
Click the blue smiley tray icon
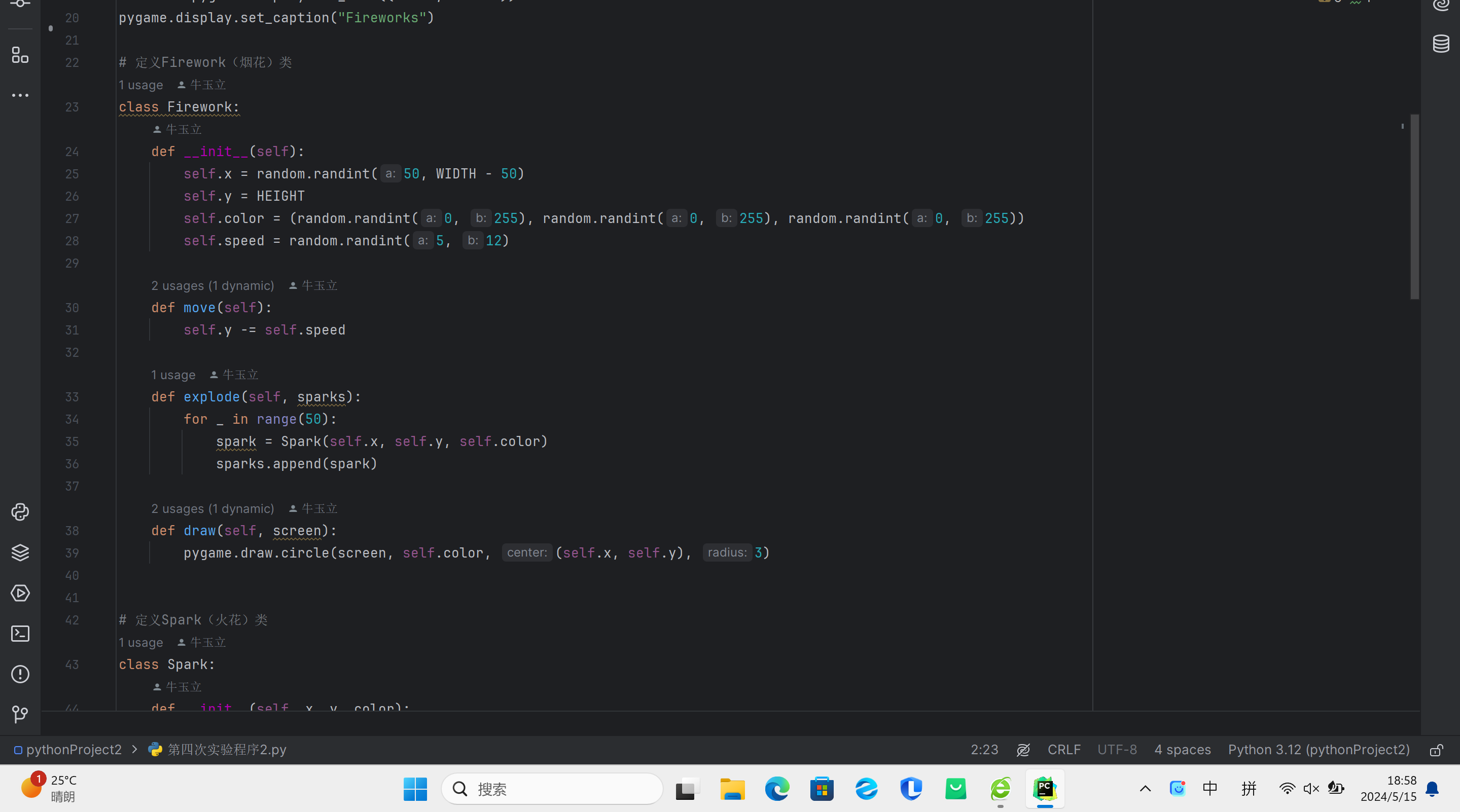pos(1177,789)
